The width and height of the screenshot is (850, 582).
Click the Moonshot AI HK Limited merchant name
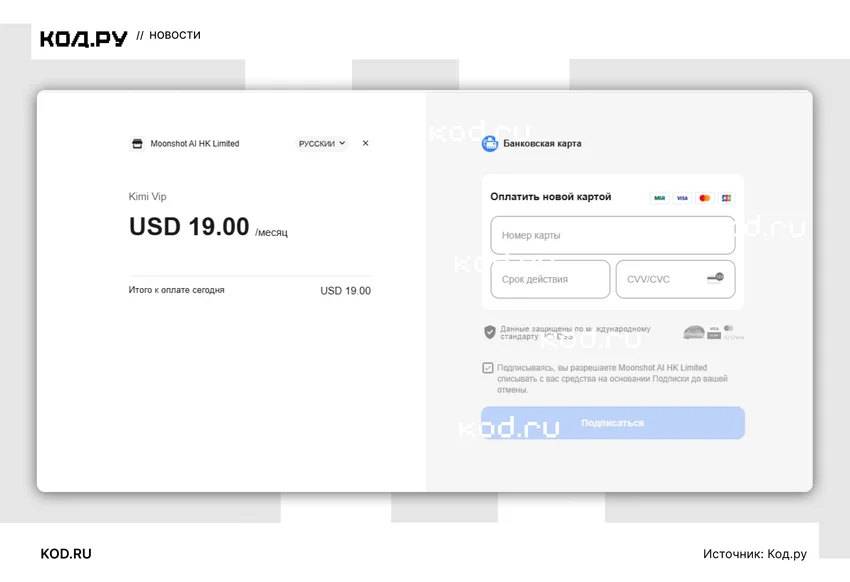point(195,144)
